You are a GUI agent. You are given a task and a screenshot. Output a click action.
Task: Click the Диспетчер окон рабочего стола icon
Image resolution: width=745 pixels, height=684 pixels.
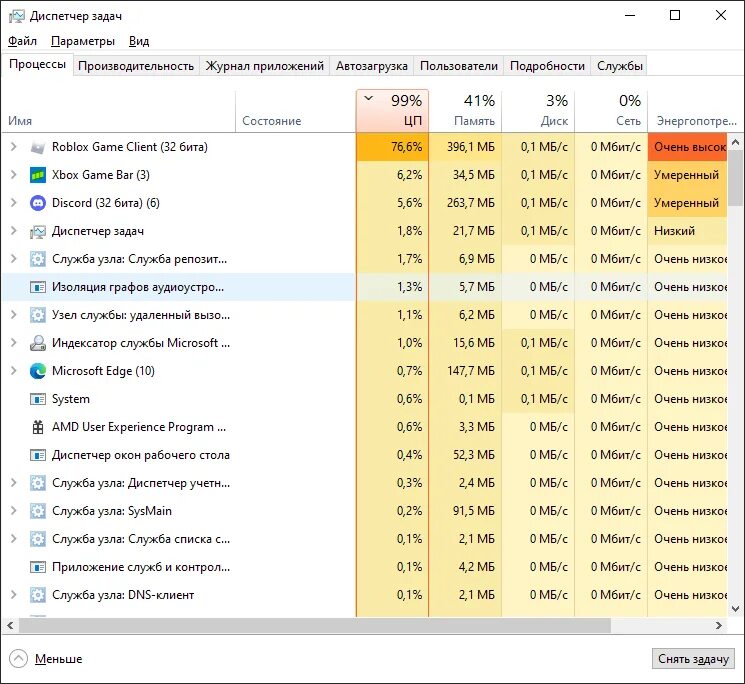coord(38,455)
